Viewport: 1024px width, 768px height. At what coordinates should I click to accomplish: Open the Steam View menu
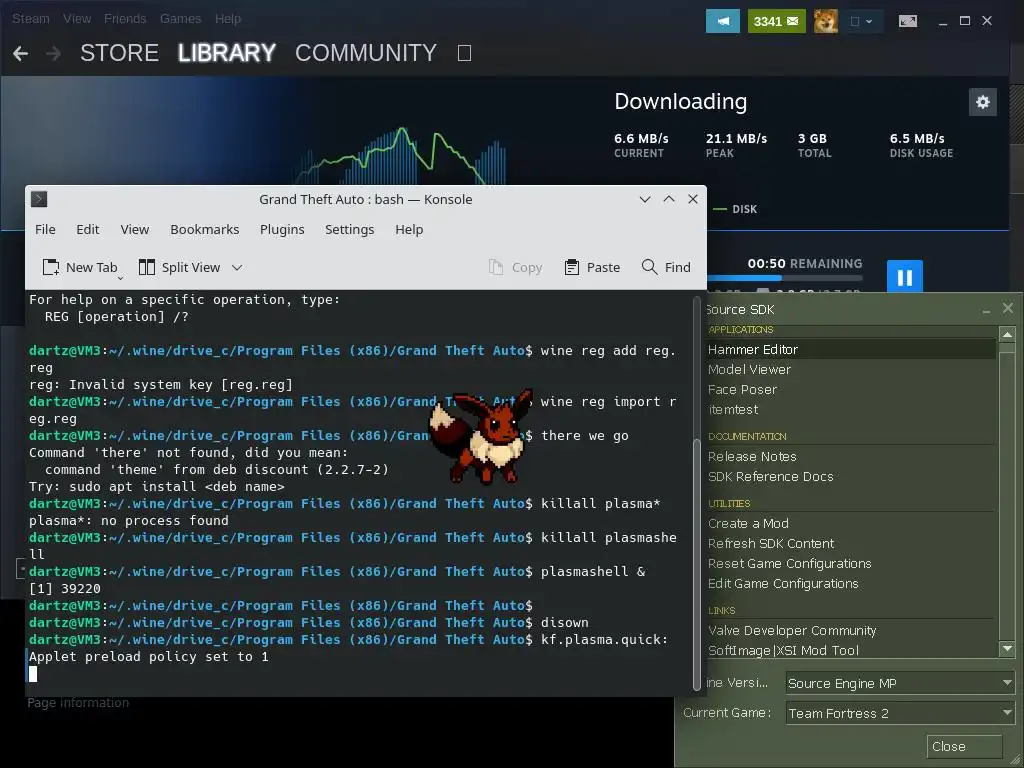[76, 19]
